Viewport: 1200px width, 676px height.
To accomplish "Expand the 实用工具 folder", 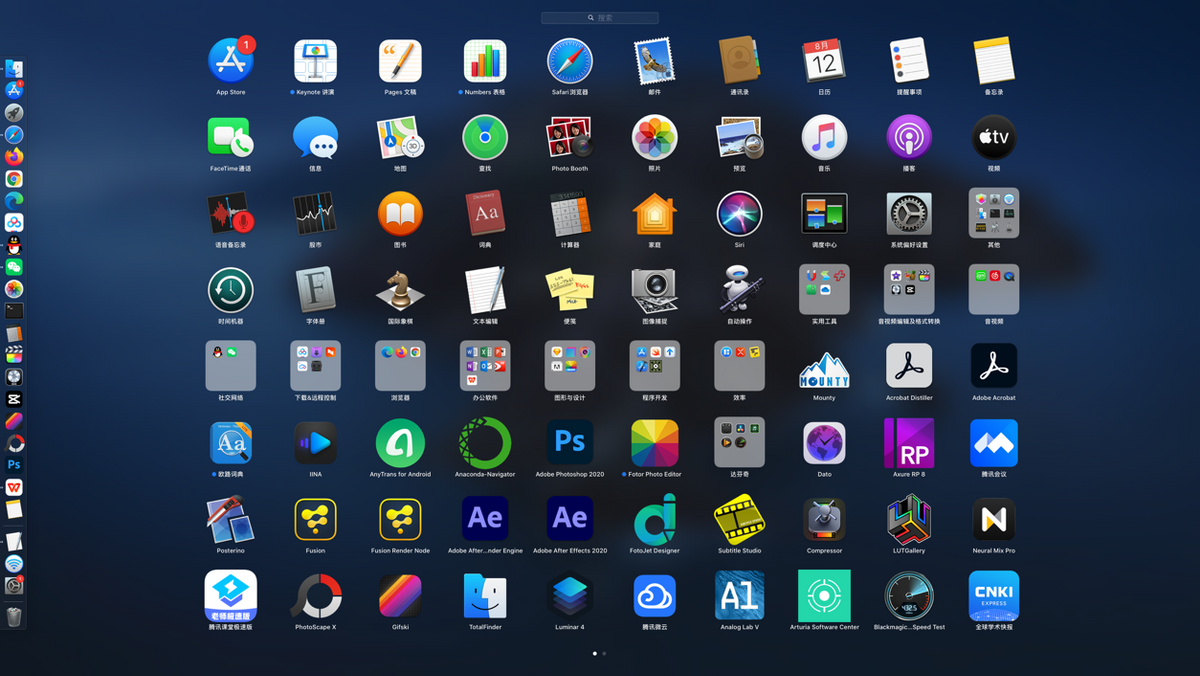I will pyautogui.click(x=824, y=290).
